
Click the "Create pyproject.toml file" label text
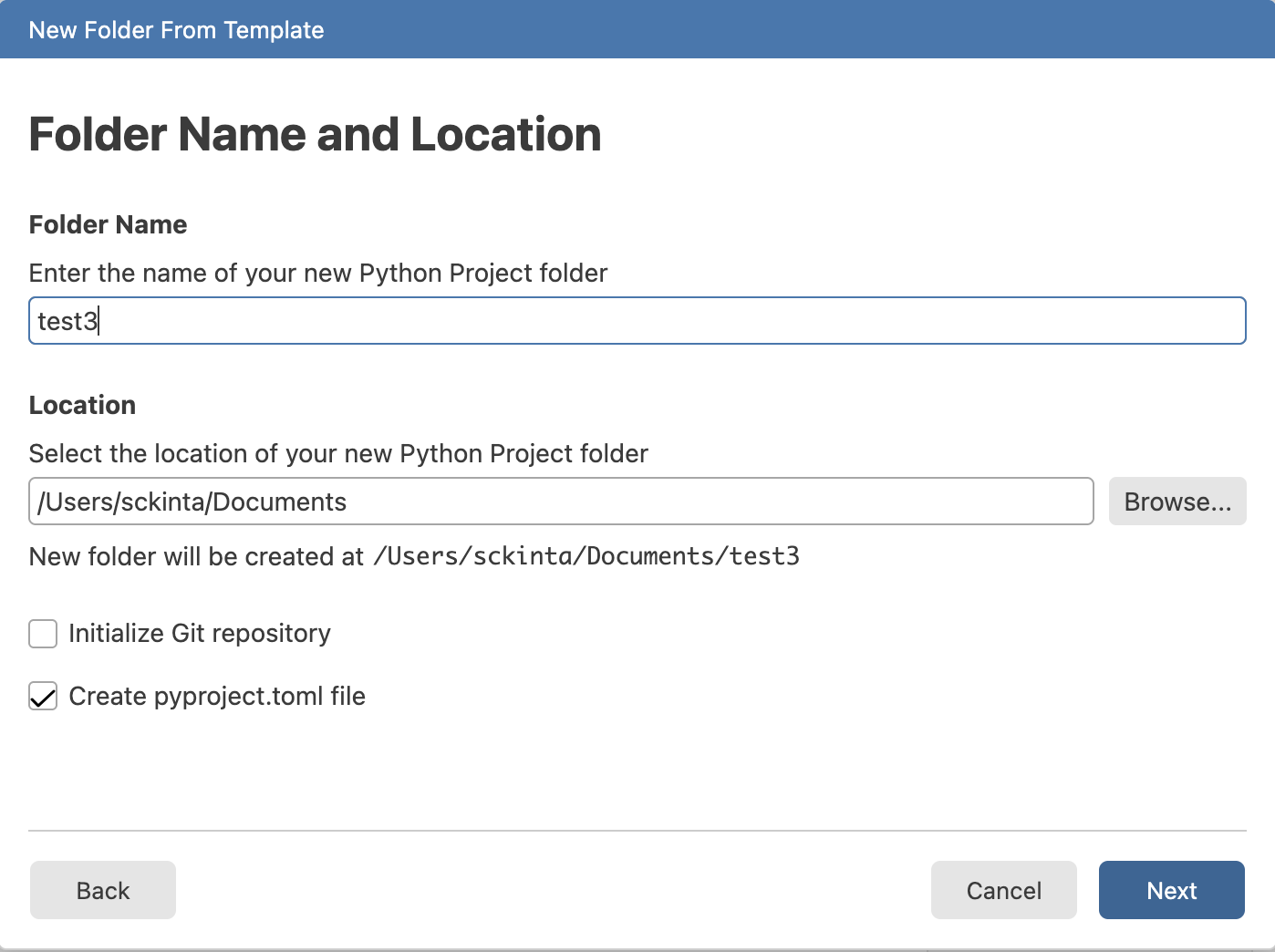tap(217, 697)
